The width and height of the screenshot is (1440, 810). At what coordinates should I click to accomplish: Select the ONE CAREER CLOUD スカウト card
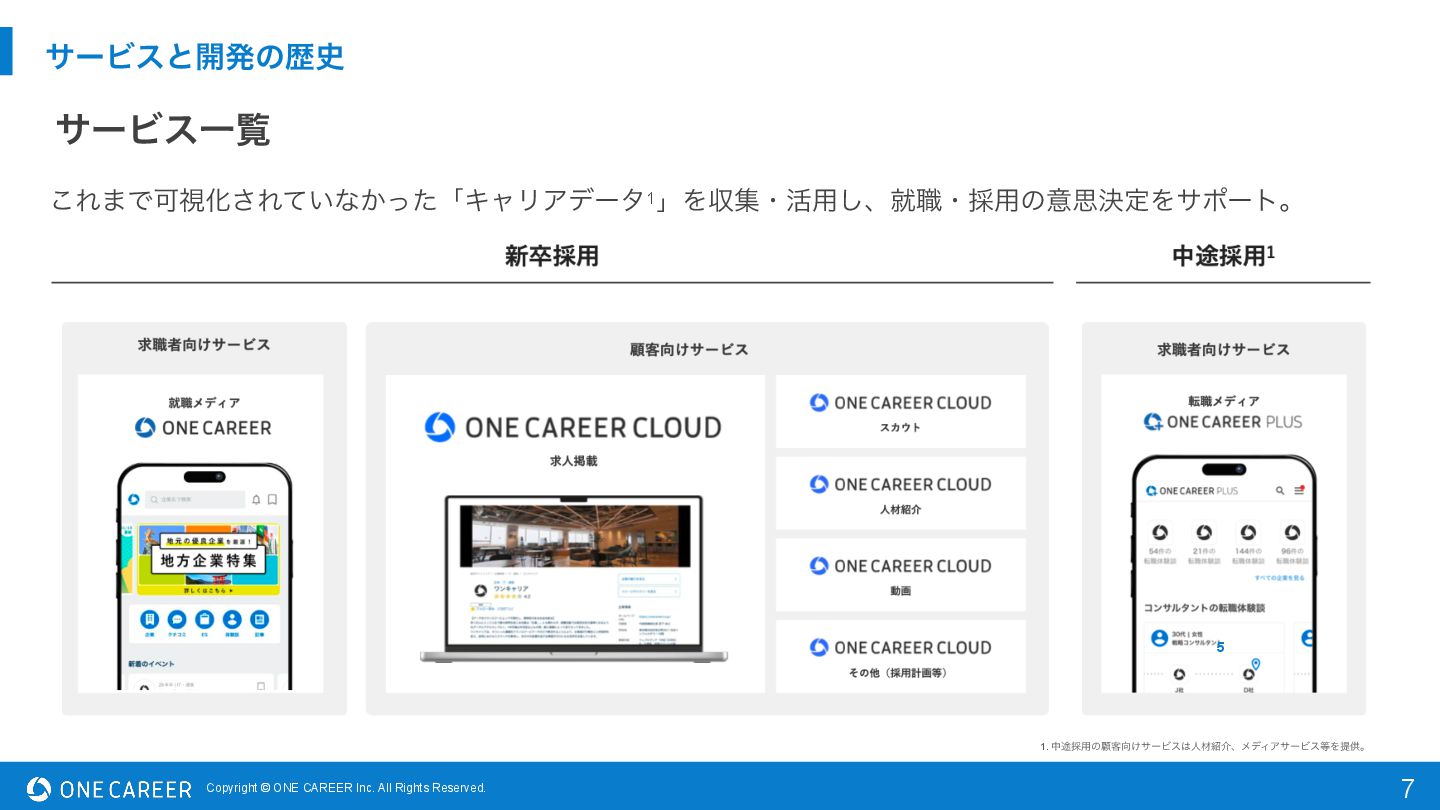(x=900, y=411)
